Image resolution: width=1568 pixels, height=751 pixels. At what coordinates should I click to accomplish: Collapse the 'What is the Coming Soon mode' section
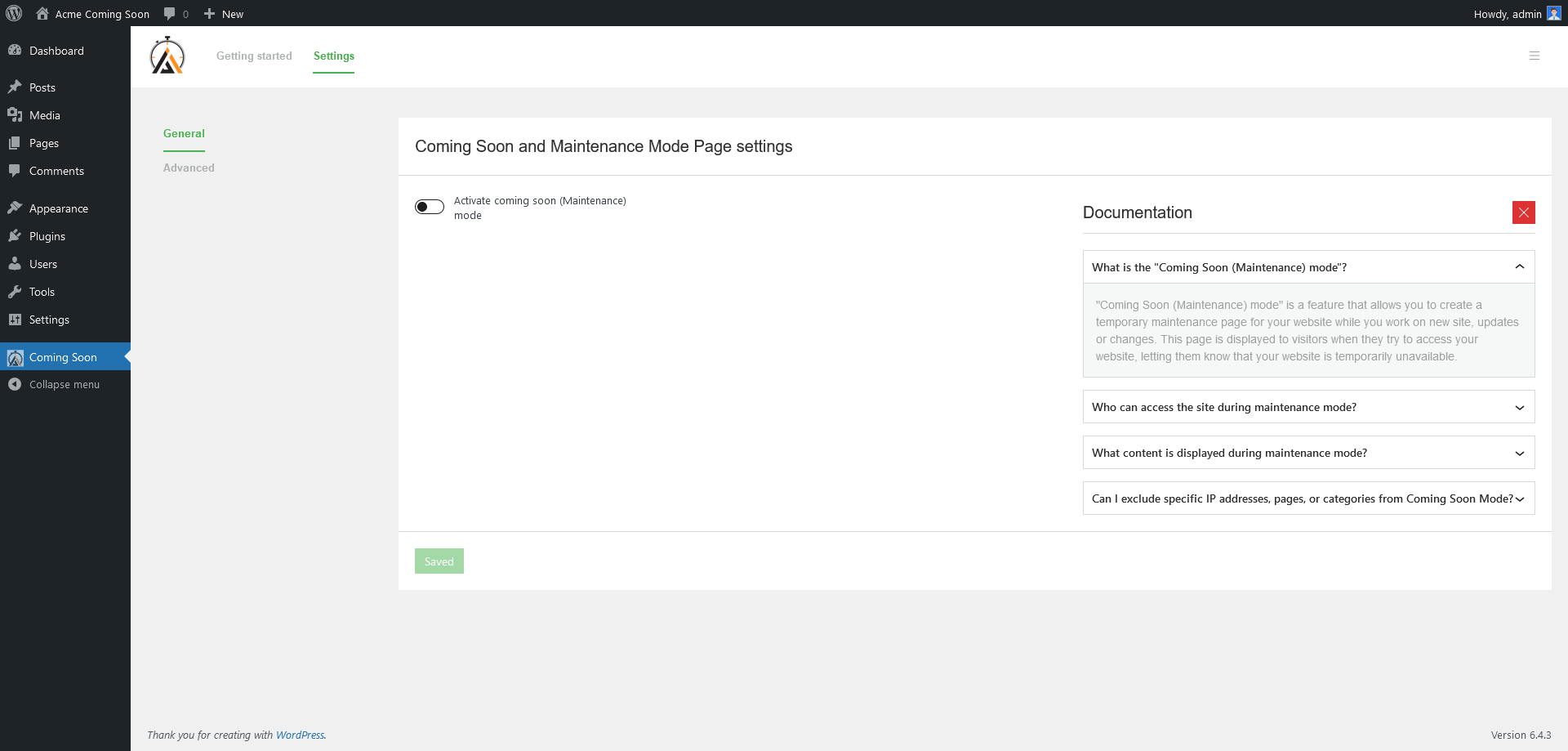pyautogui.click(x=1309, y=267)
